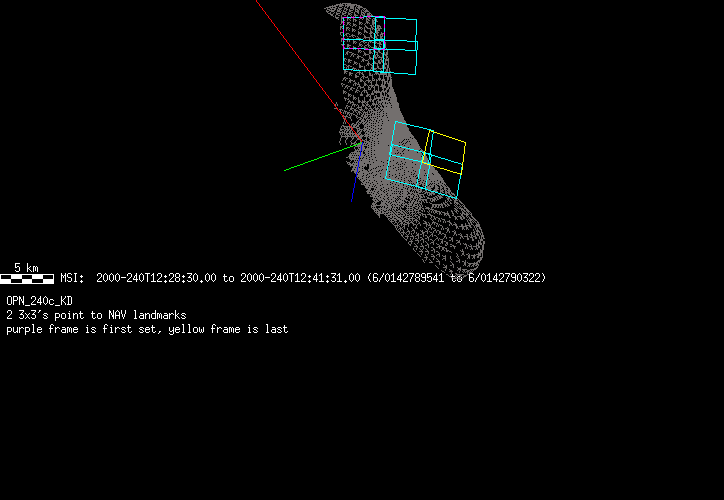Click the yellow last-frame footprint
This screenshot has width=724, height=500.
click(x=444, y=153)
